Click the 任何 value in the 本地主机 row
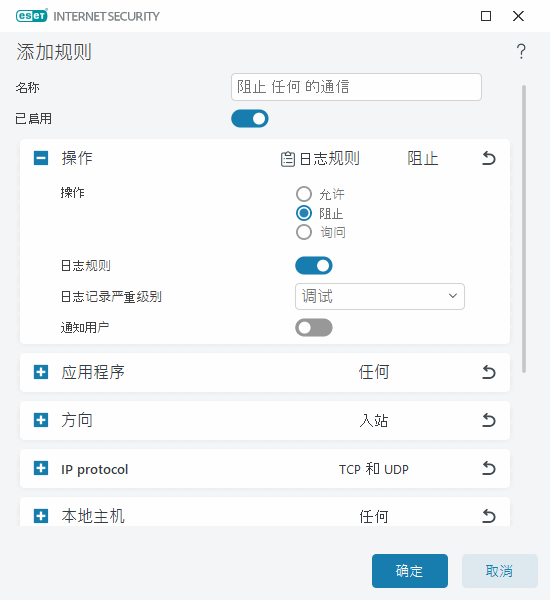 [x=374, y=517]
